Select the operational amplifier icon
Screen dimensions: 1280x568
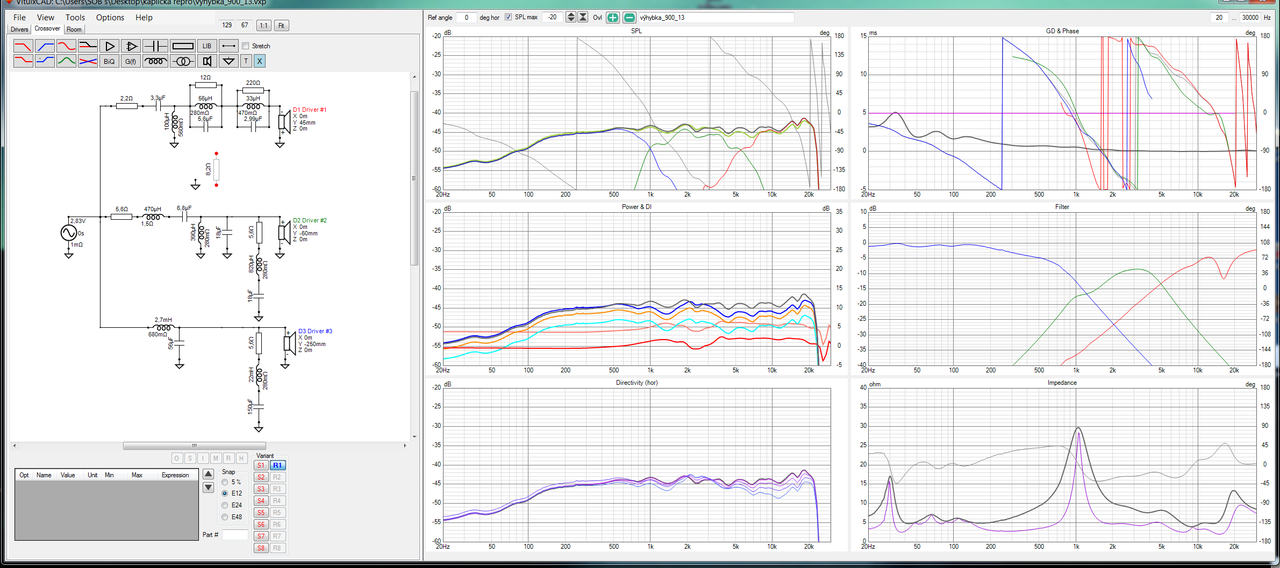(131, 46)
